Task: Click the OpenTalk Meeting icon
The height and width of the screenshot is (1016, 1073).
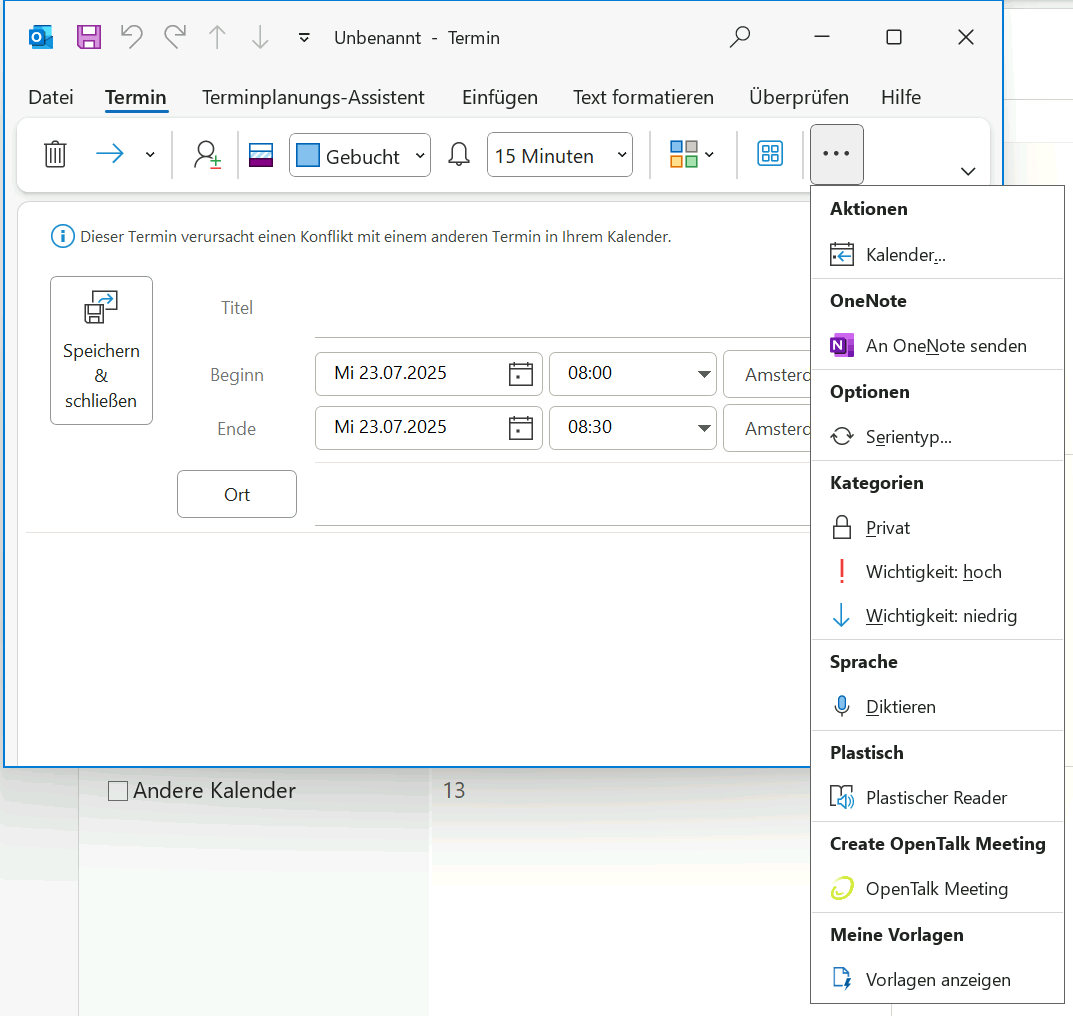Action: 841,888
